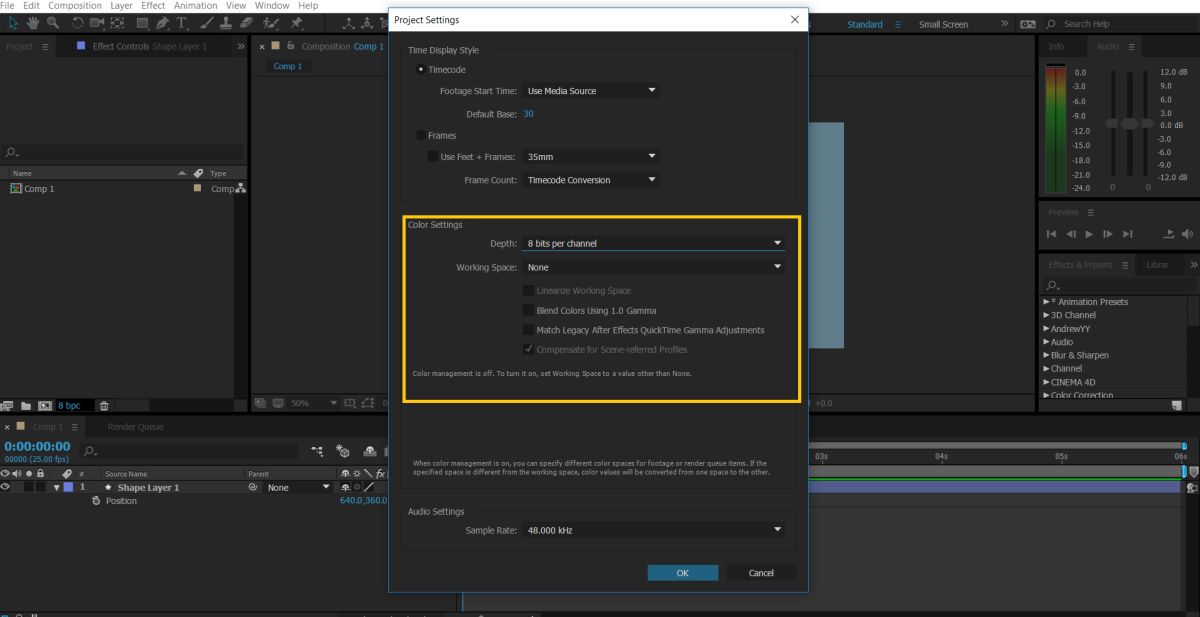This screenshot has width=1200, height=617.
Task: Enable Blend Colors Using 1.0 Gamma
Action: tap(528, 310)
